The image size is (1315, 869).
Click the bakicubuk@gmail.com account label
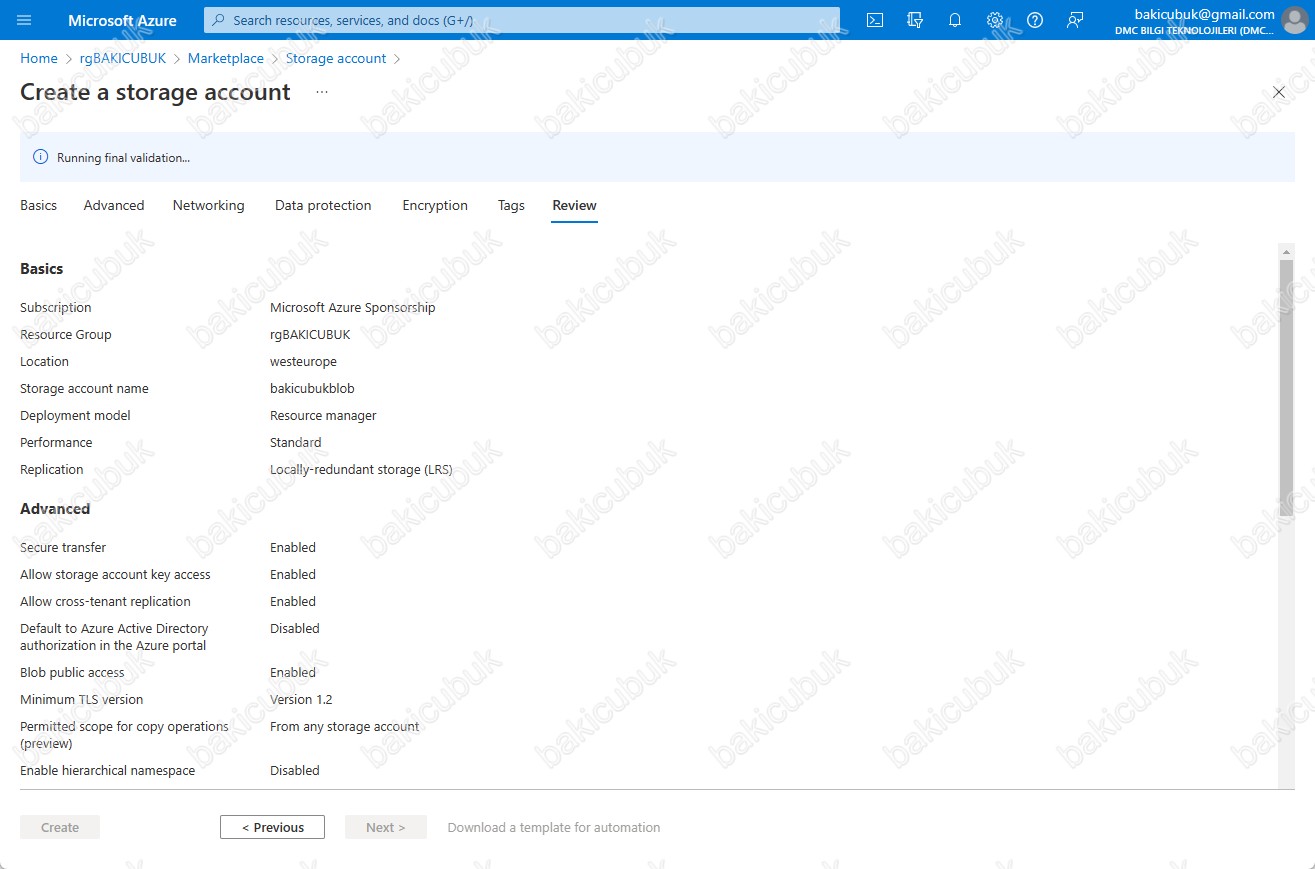(x=1205, y=14)
